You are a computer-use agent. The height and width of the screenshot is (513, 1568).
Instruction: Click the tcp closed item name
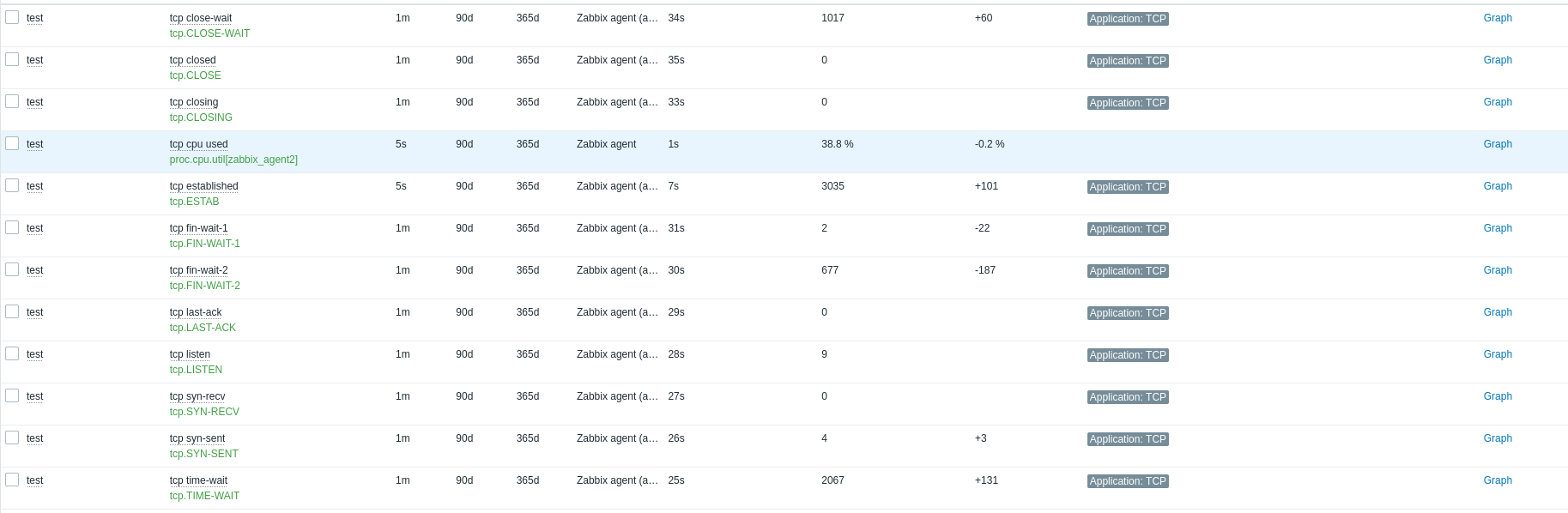tap(192, 60)
